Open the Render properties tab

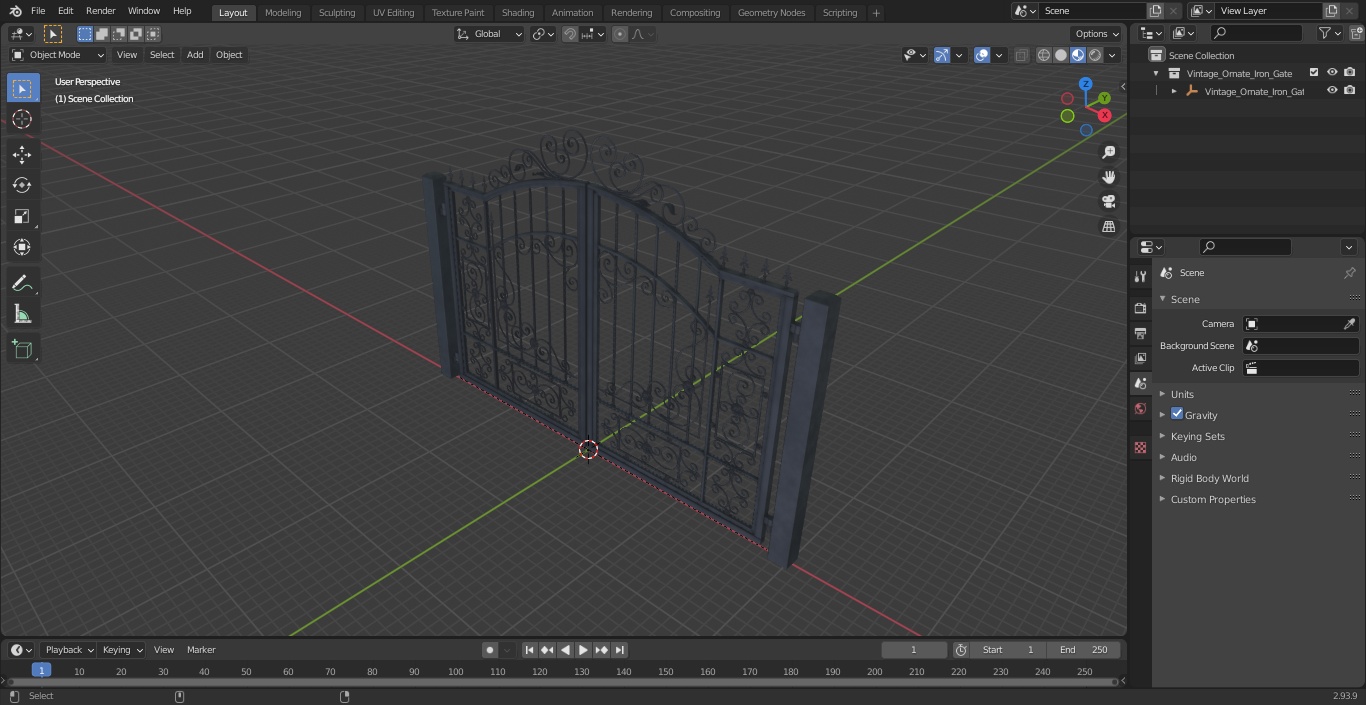(1140, 308)
